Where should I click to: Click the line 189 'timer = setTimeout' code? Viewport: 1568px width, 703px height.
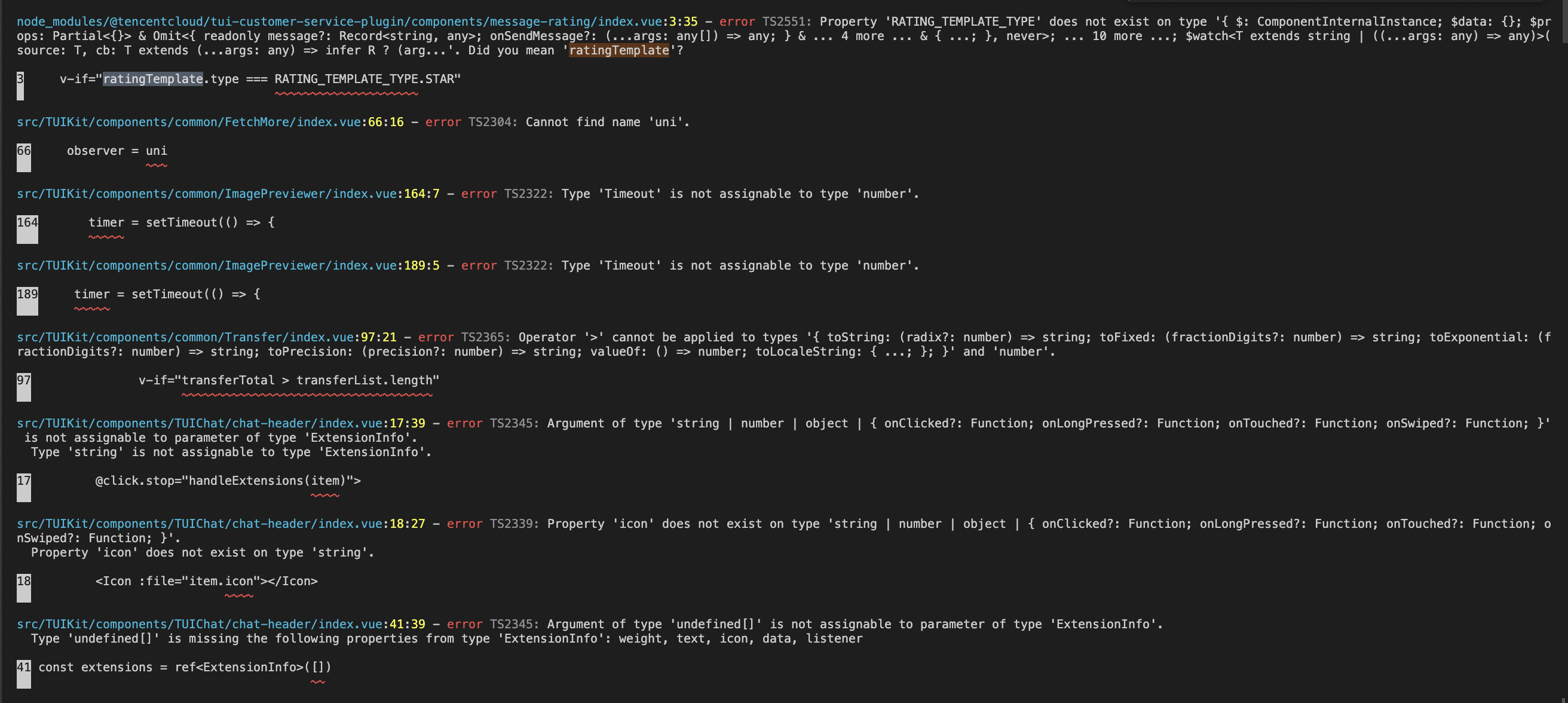(167, 294)
